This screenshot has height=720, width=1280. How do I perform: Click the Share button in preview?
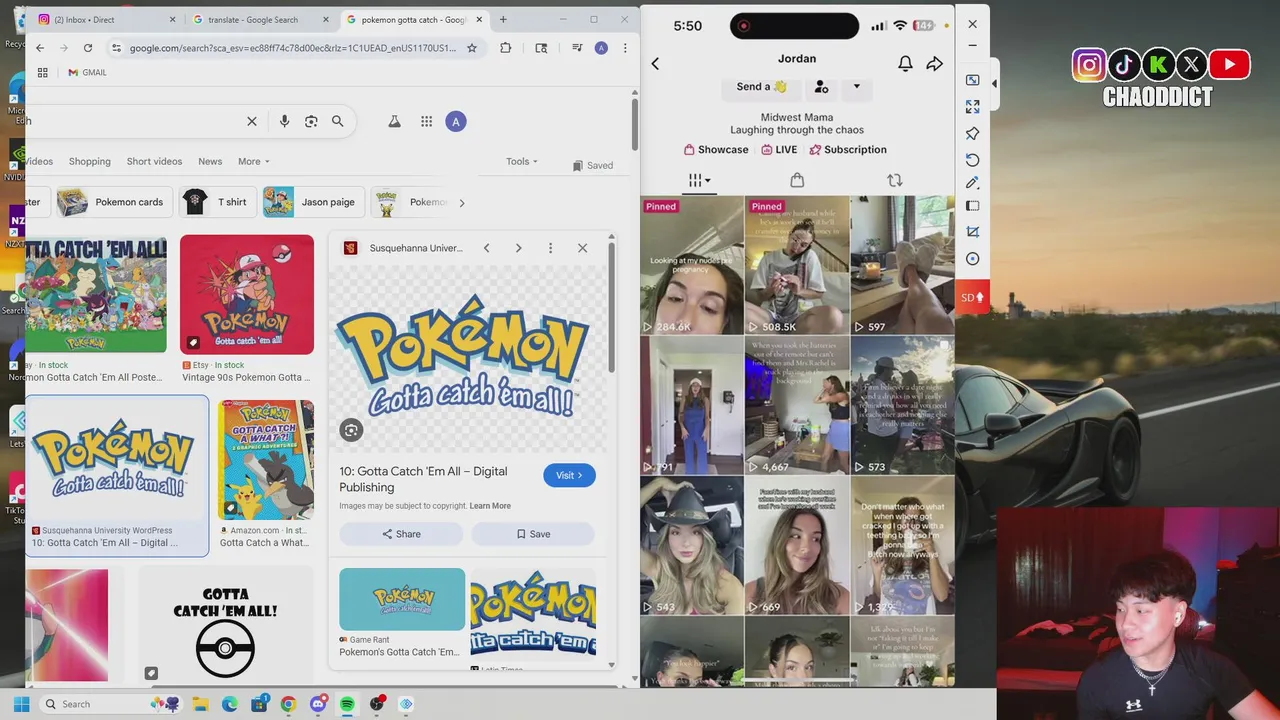click(401, 534)
